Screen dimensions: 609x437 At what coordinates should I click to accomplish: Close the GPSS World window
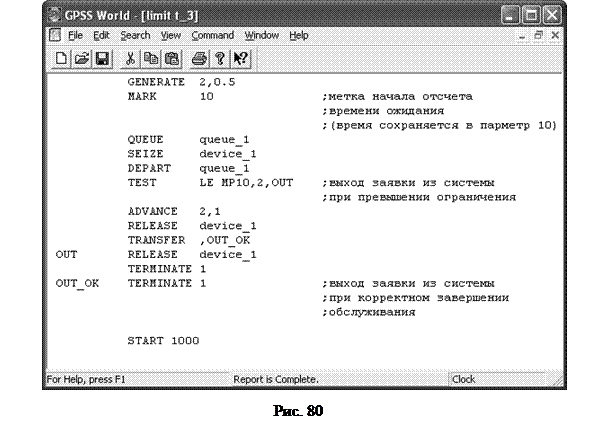pyautogui.click(x=552, y=15)
